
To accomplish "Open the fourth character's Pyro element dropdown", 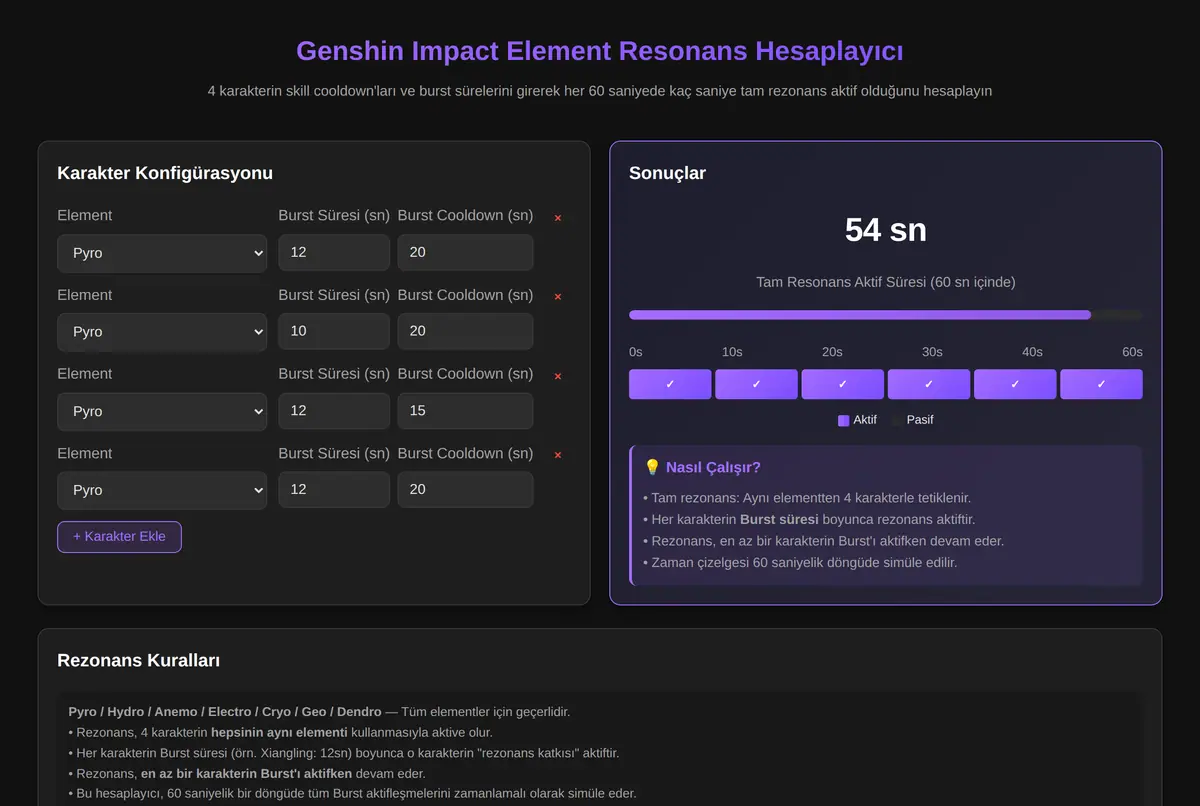I will click(162, 490).
